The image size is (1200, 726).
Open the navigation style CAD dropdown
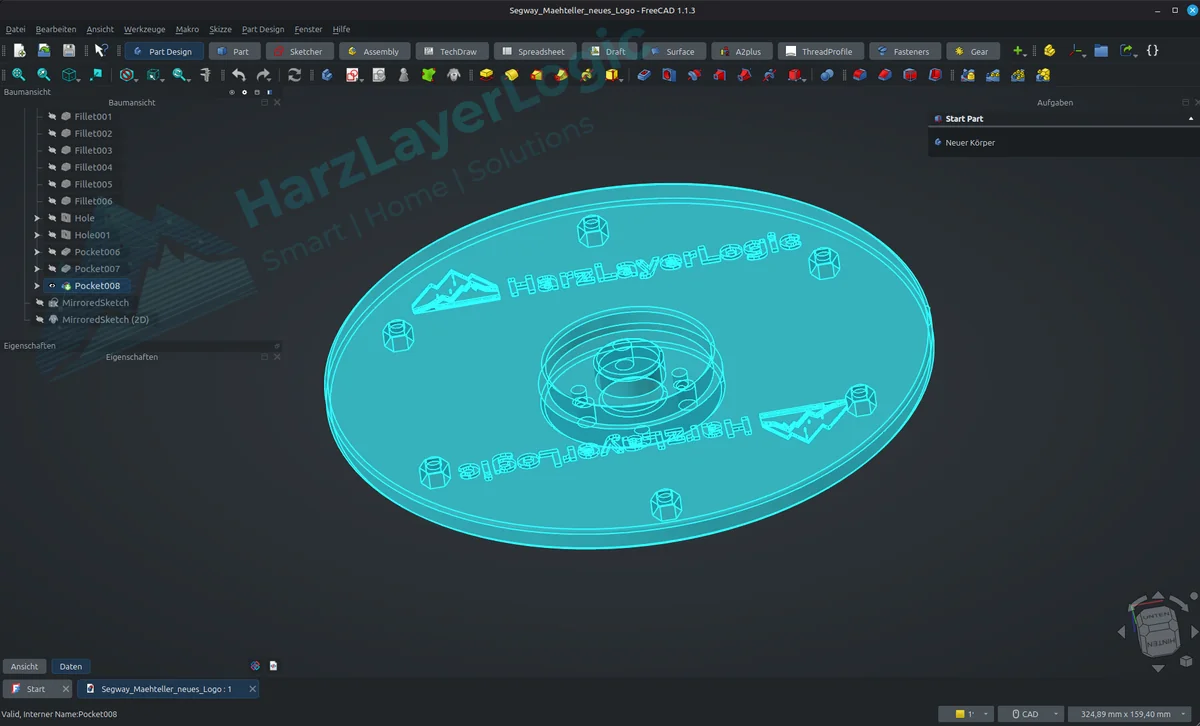[1030, 714]
